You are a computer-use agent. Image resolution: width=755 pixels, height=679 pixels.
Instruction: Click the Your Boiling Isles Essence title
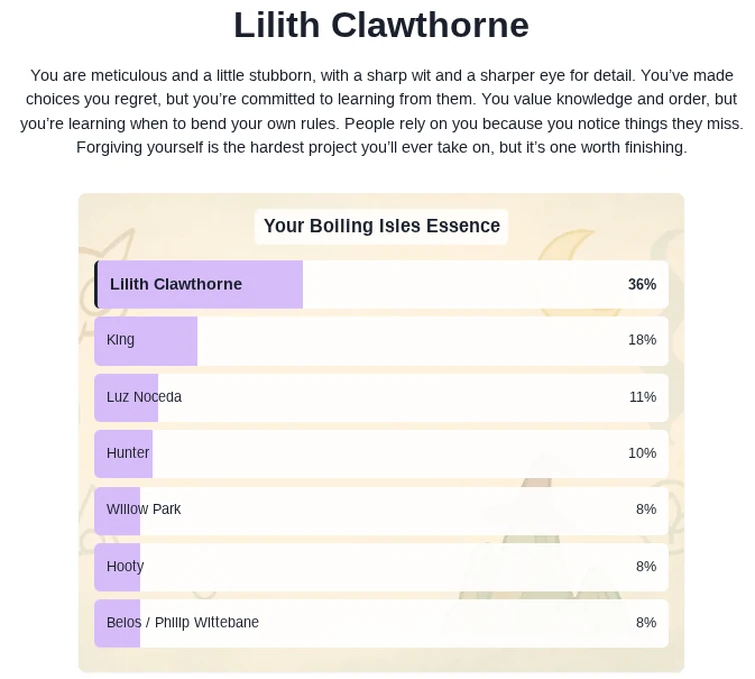click(381, 226)
